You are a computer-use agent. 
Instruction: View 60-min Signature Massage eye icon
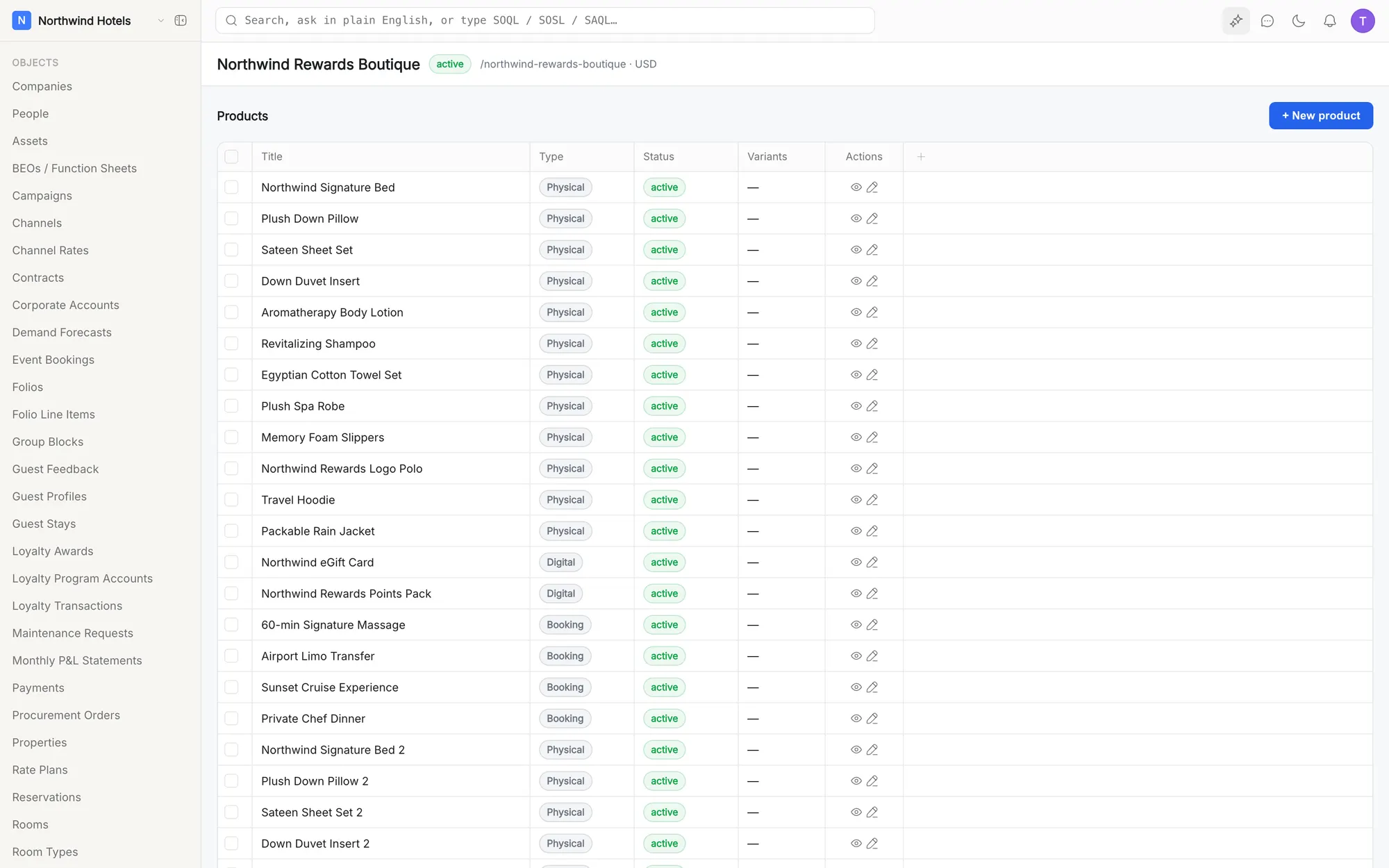click(x=856, y=625)
